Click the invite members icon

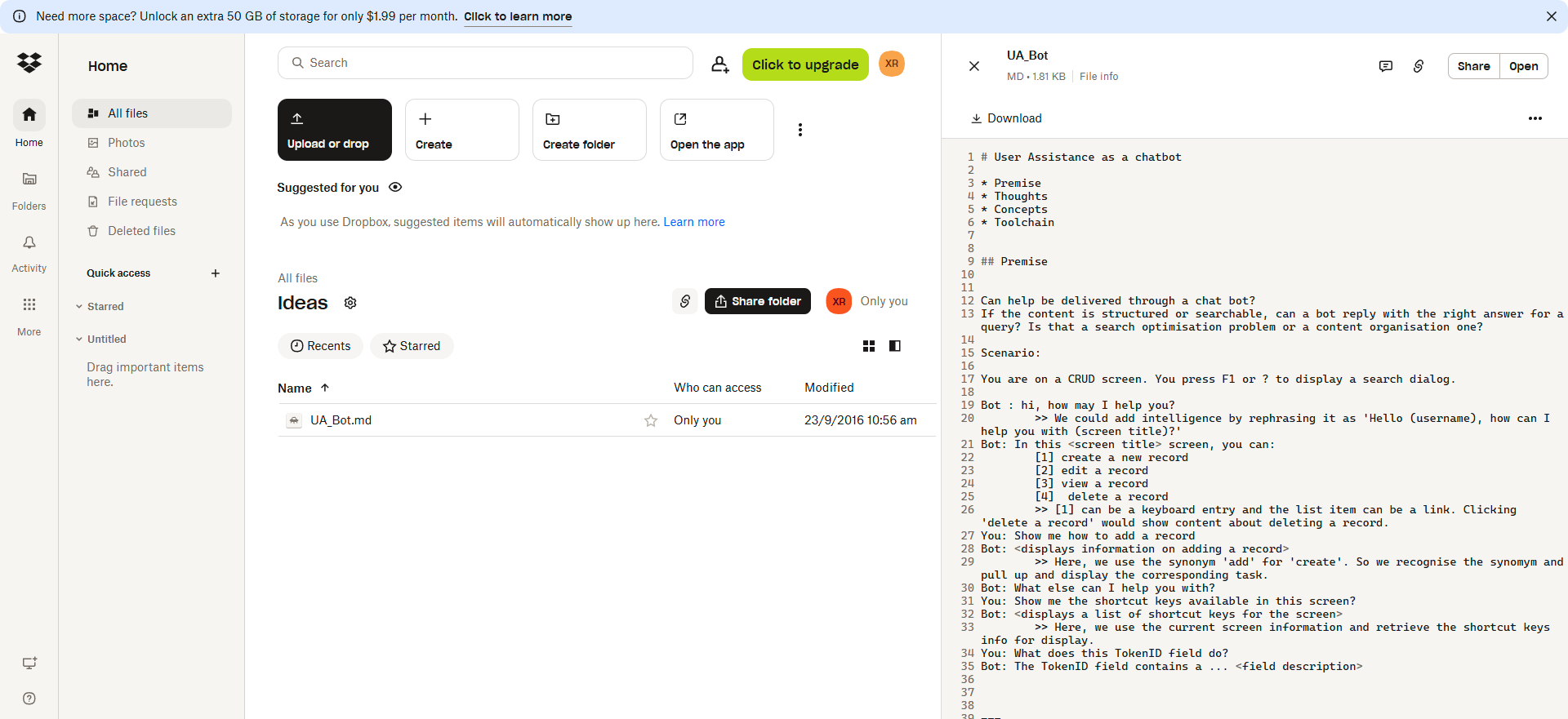coord(719,64)
